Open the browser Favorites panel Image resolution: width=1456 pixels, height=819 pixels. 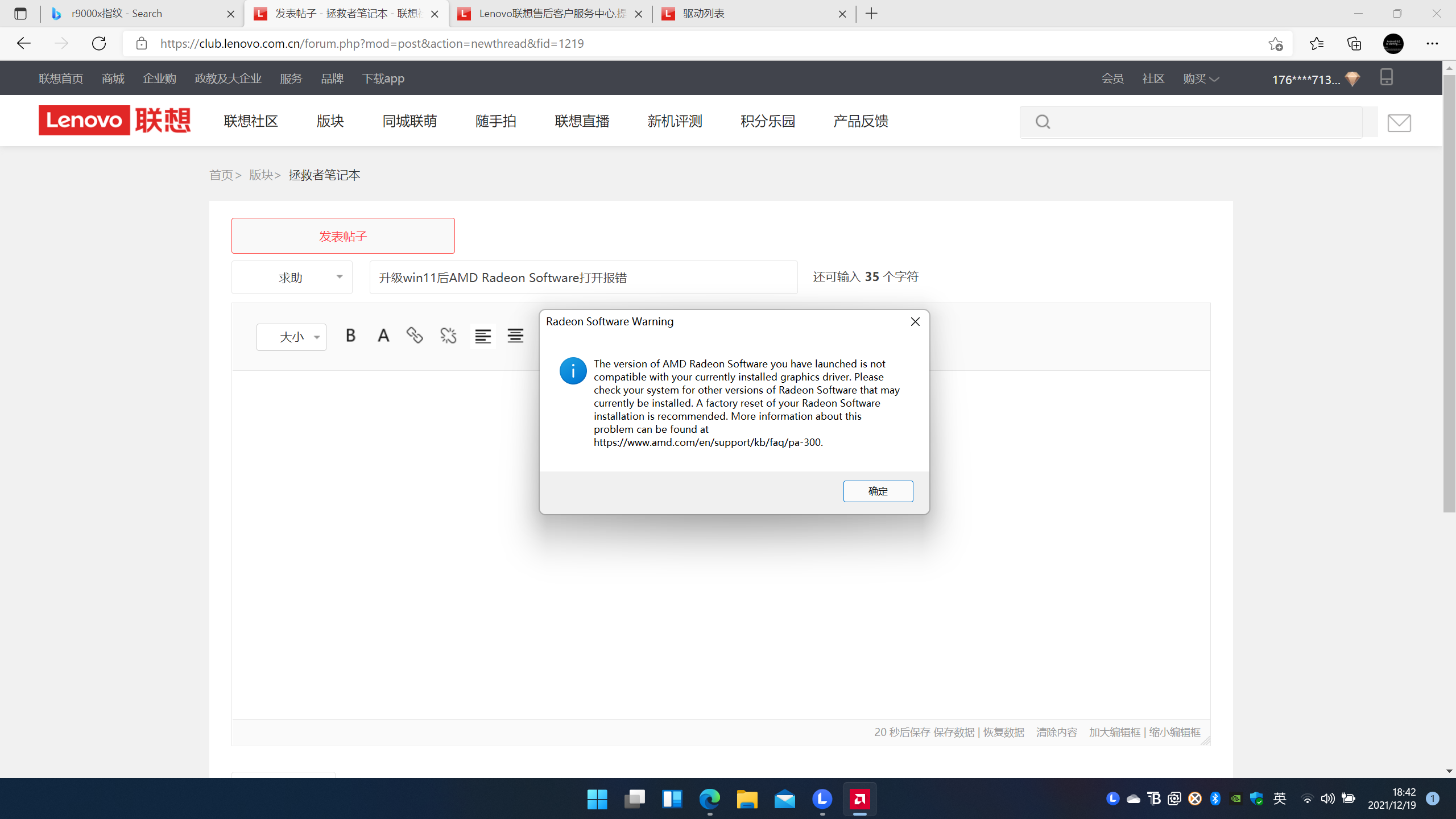[1317, 44]
